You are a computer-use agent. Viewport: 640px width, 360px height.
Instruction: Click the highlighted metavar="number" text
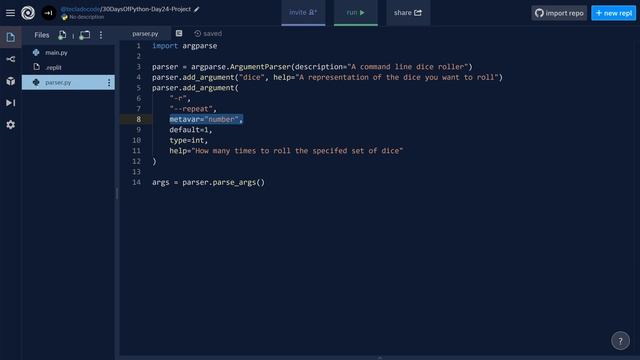pyautogui.click(x=206, y=119)
